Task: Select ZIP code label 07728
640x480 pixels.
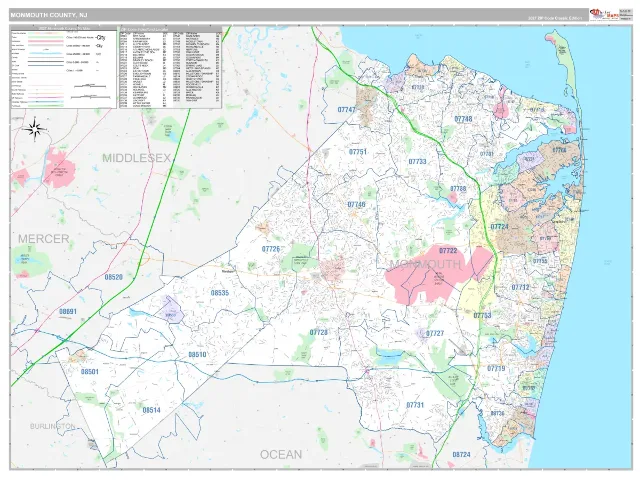Action: point(318,332)
